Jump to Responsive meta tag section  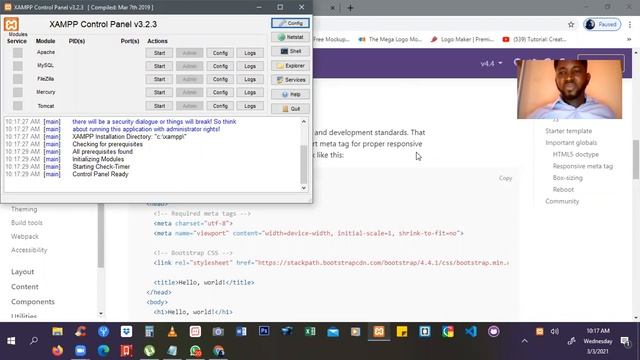click(582, 167)
